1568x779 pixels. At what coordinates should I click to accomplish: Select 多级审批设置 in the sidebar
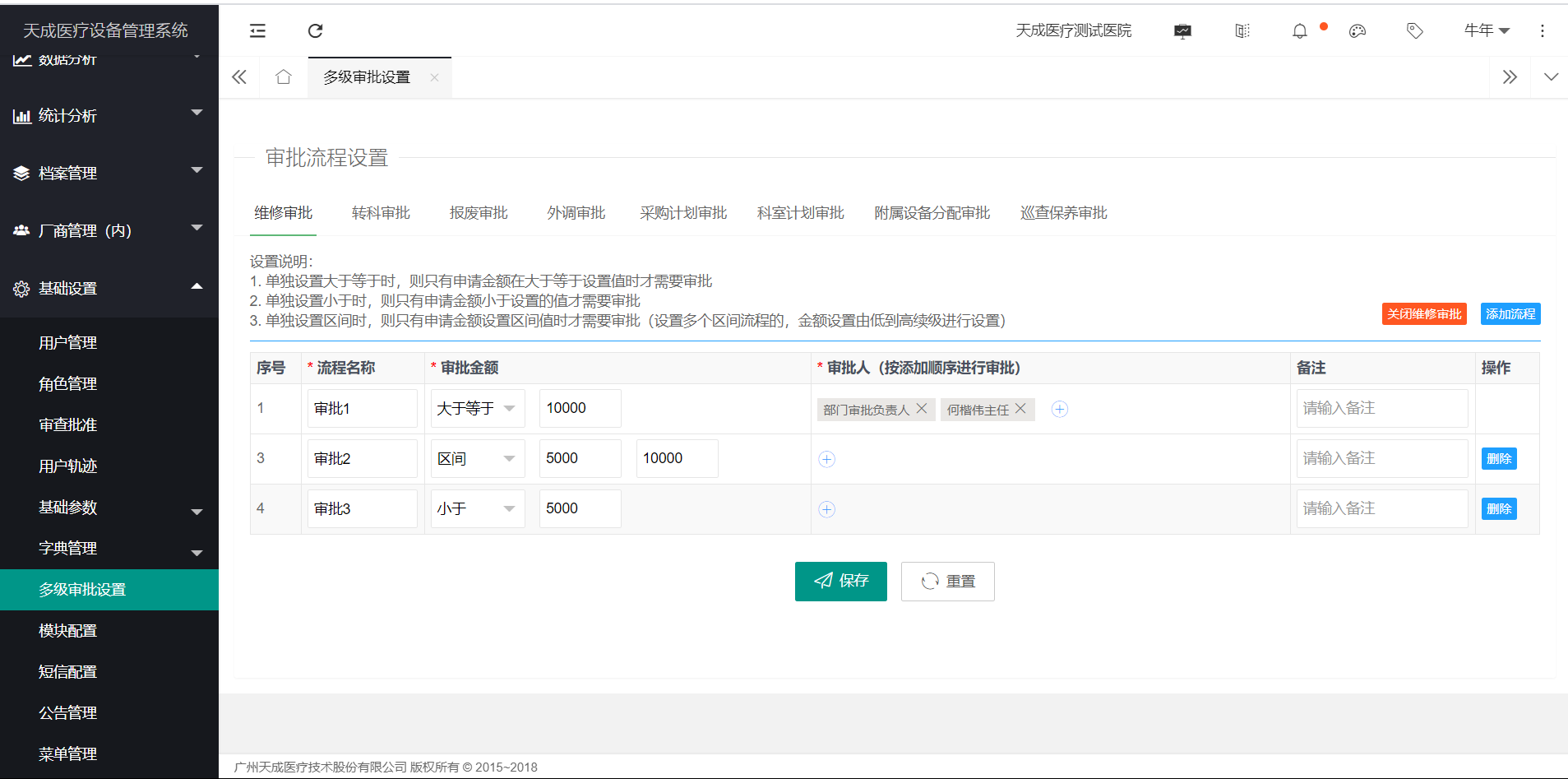[109, 590]
